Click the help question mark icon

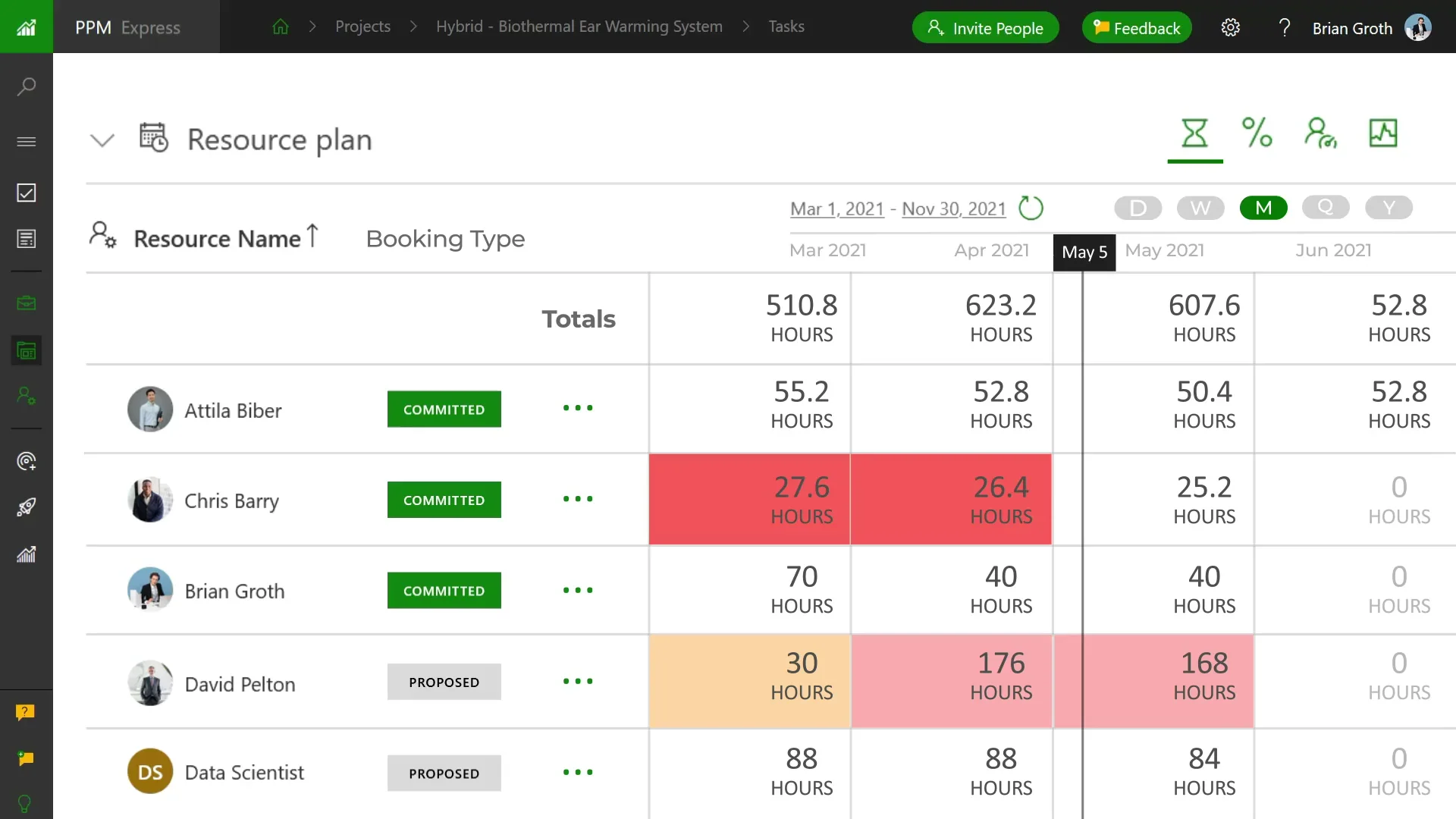[x=1284, y=28]
